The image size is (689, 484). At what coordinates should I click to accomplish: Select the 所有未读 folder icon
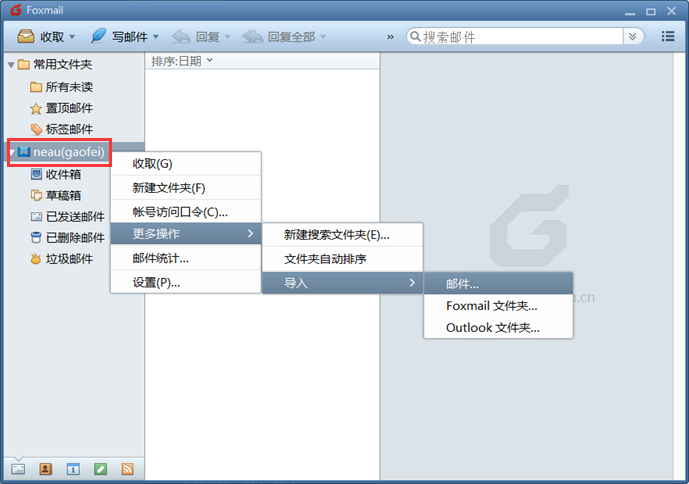[36, 87]
